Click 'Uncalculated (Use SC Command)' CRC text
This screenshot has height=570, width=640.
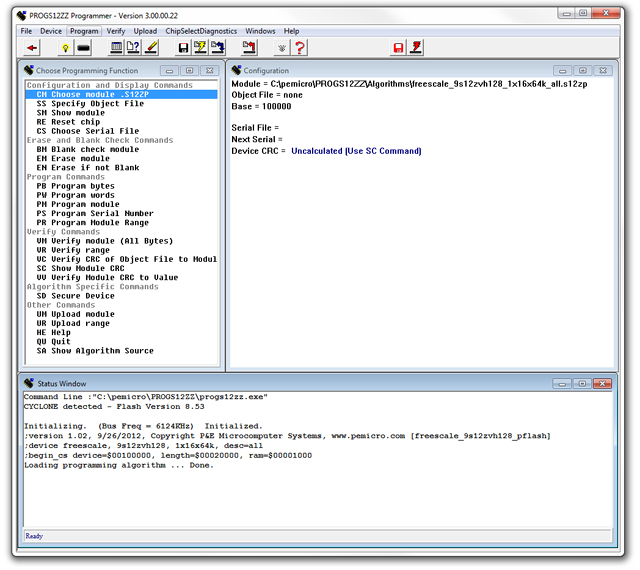click(356, 151)
